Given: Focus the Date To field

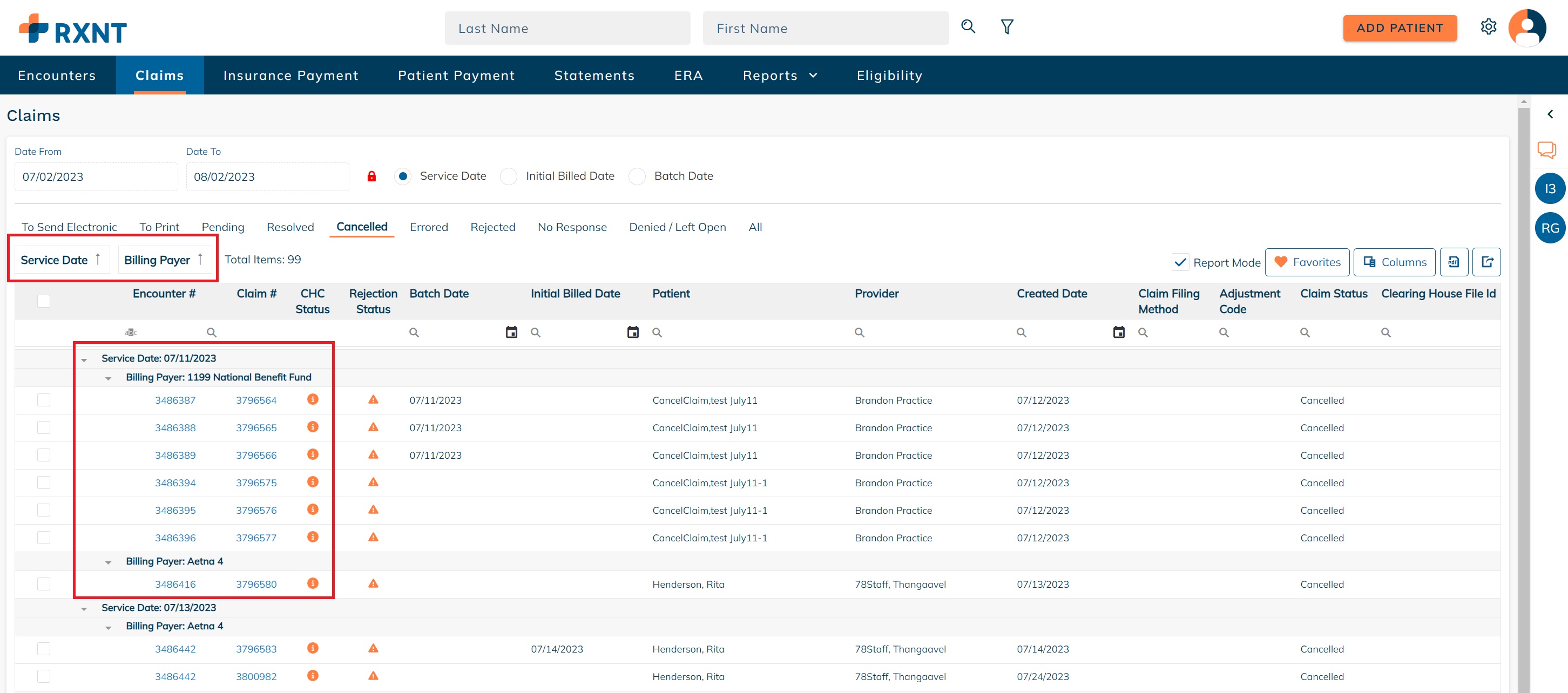Looking at the screenshot, I should 267,177.
